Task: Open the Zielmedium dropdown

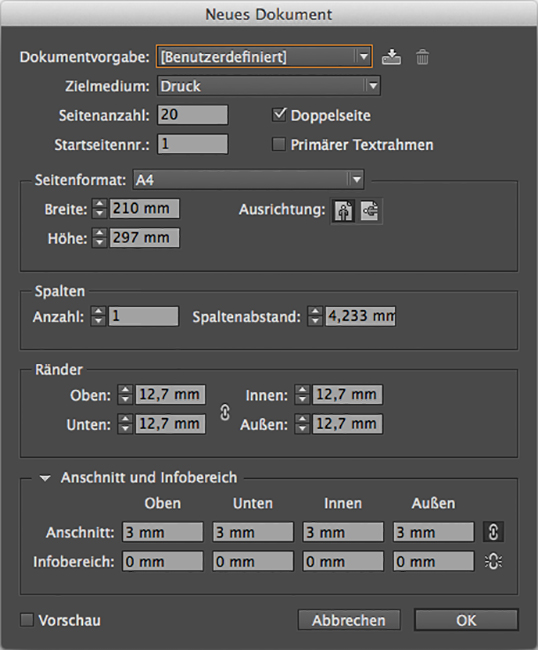Action: click(269, 86)
